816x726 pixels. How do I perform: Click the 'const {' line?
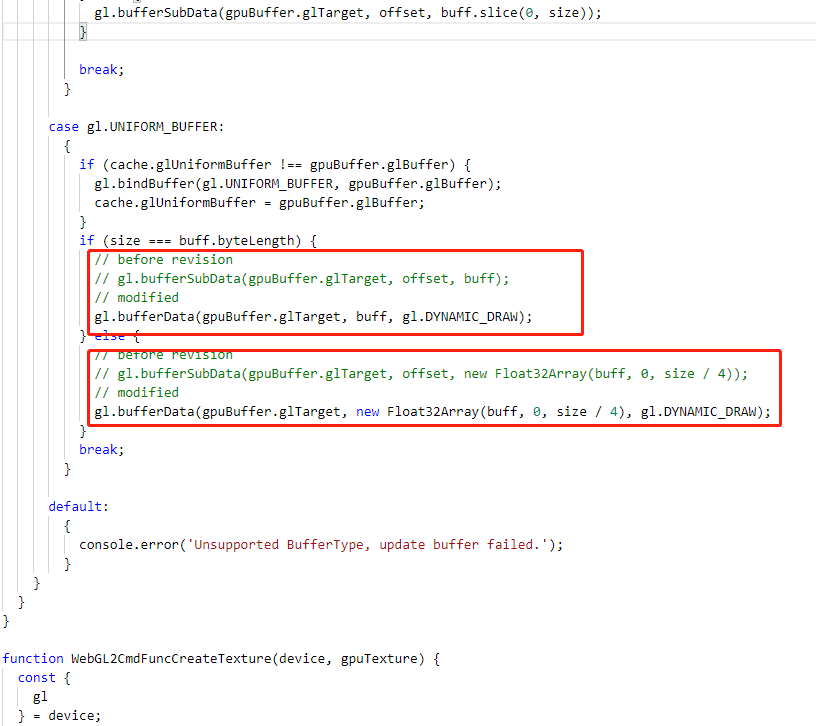tap(44, 678)
